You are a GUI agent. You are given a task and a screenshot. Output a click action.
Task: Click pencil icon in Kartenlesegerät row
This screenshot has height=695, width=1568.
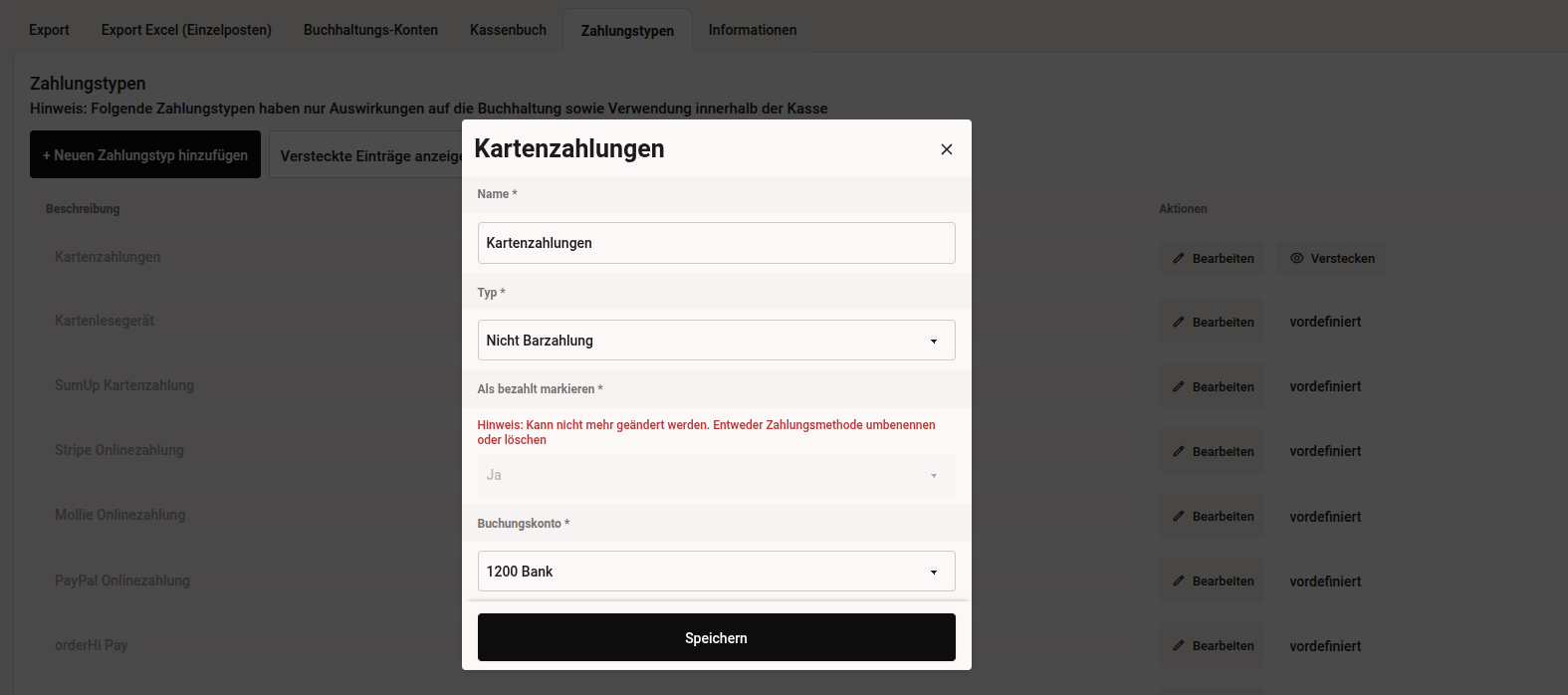[1179, 323]
